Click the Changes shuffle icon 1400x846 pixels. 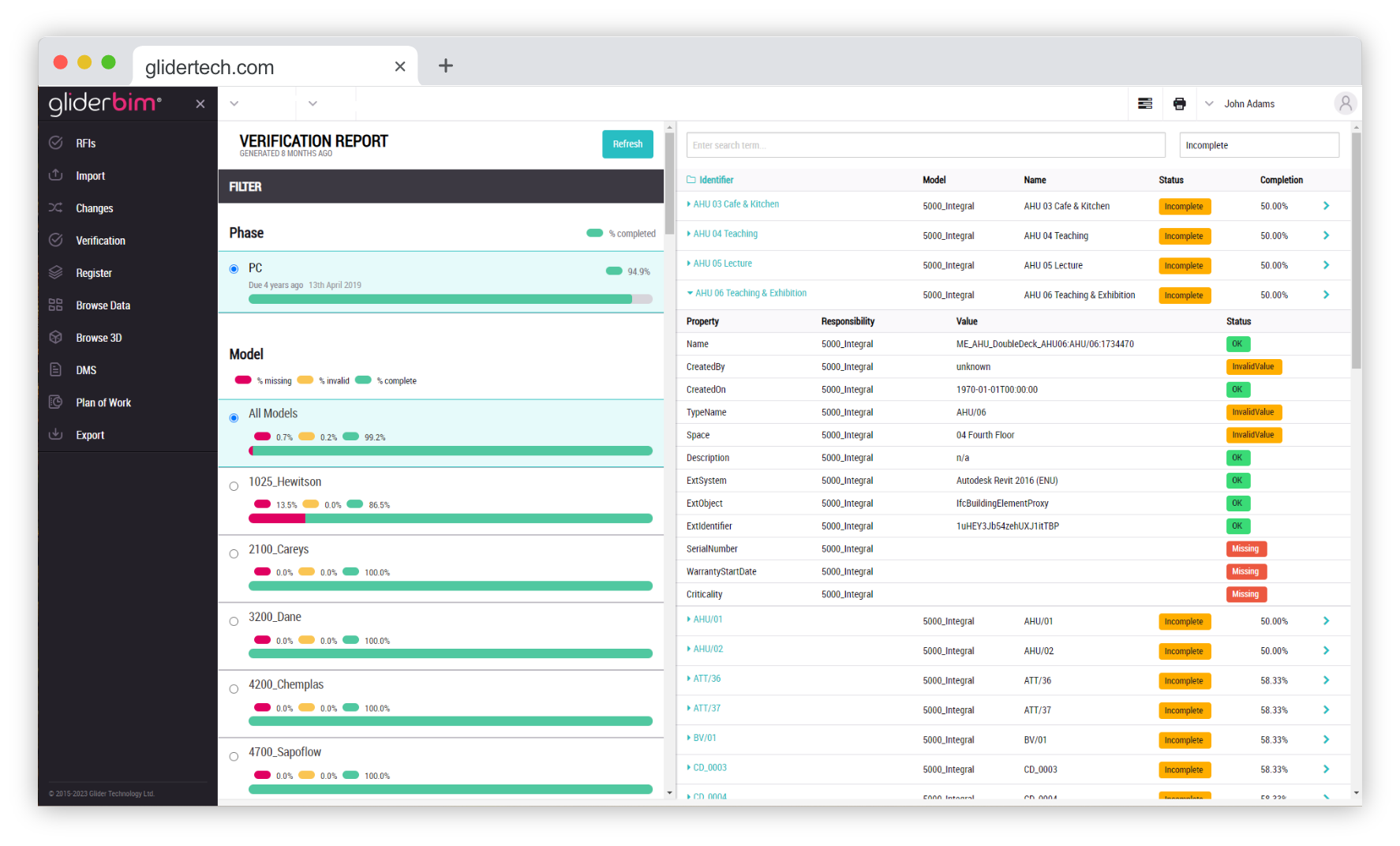[56, 208]
